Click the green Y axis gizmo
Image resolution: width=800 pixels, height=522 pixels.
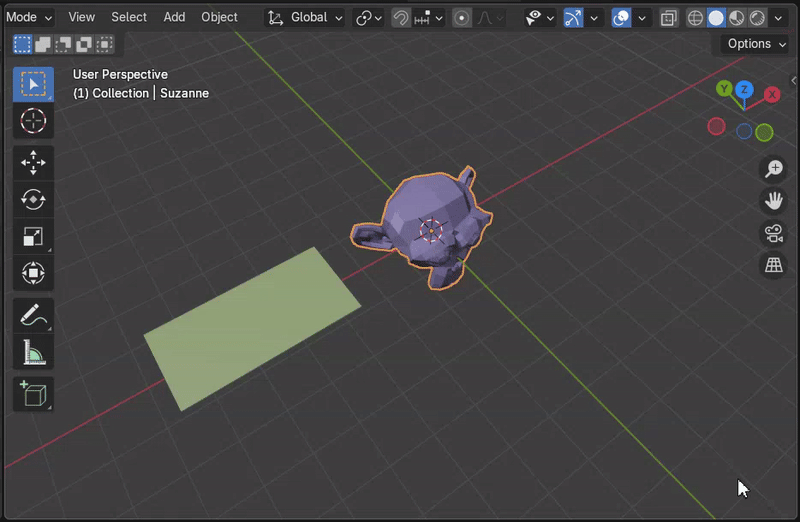click(x=724, y=89)
